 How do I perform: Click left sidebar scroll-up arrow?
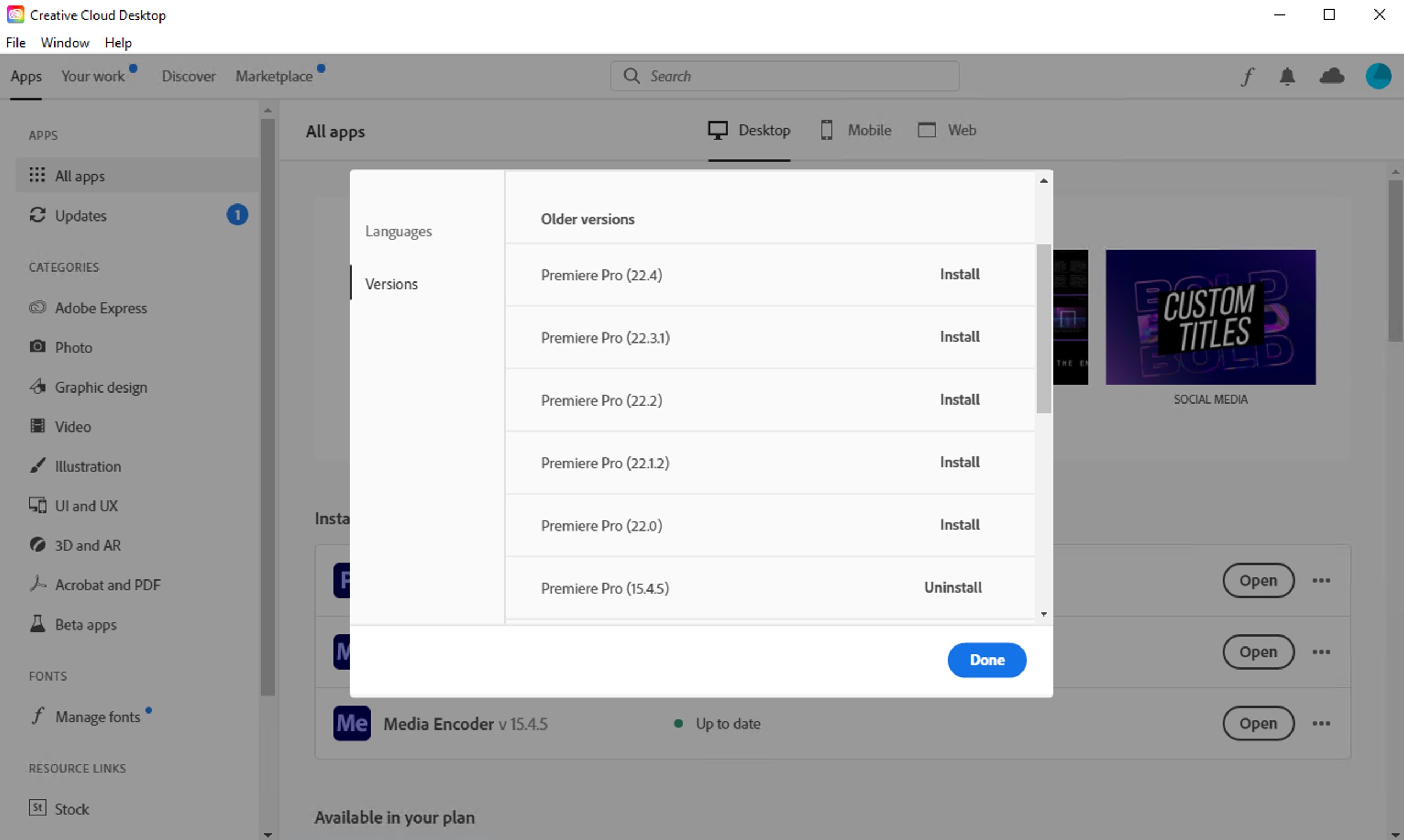click(268, 110)
